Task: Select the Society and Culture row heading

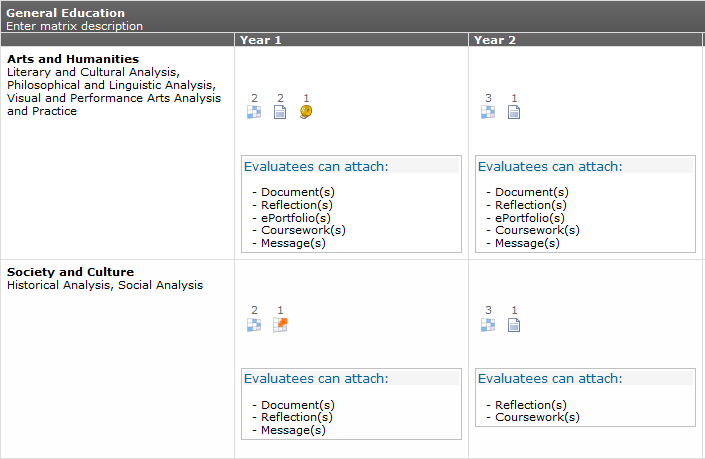Action: 71,272
